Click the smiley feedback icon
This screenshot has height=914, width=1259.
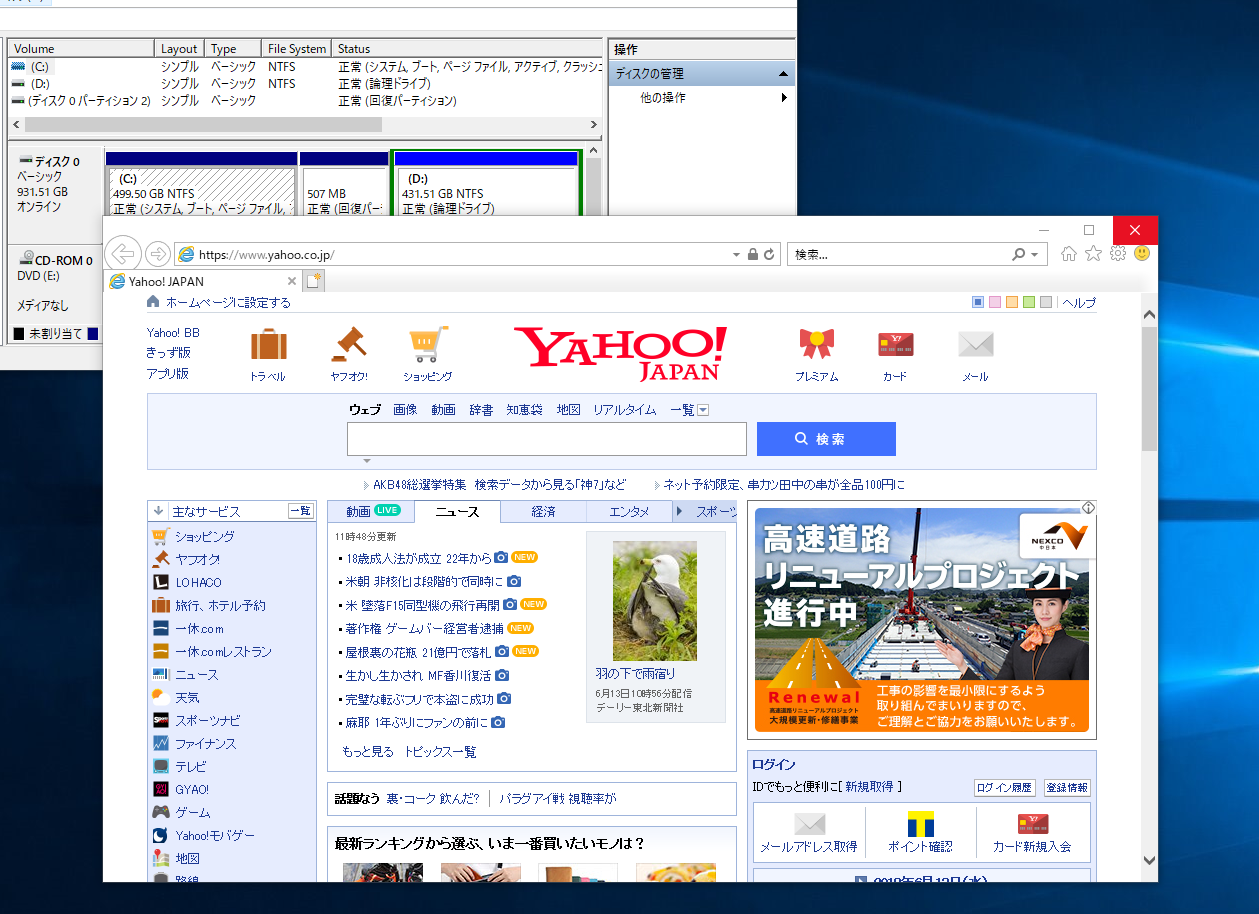[1142, 254]
